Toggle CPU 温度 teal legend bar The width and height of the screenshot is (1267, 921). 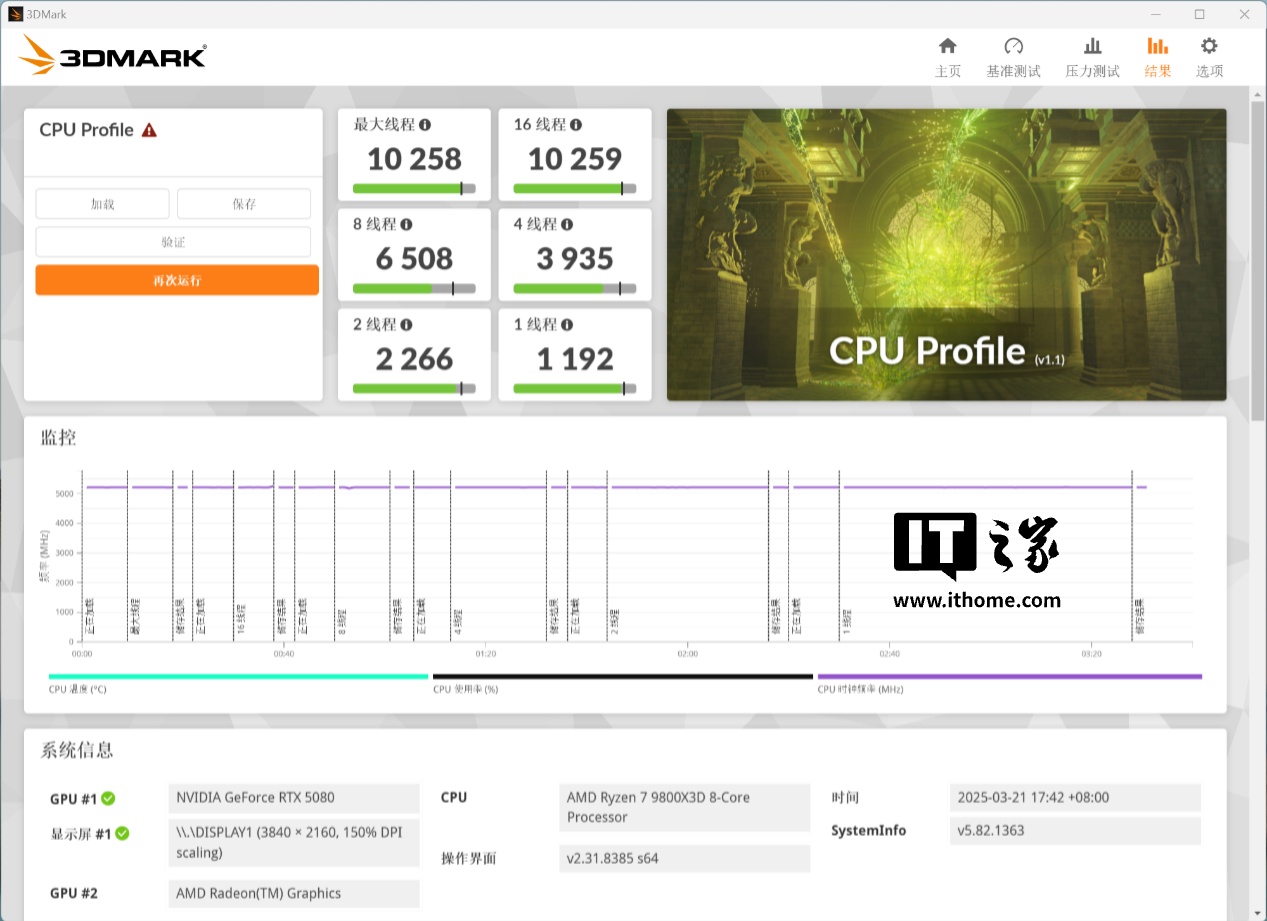tap(238, 677)
